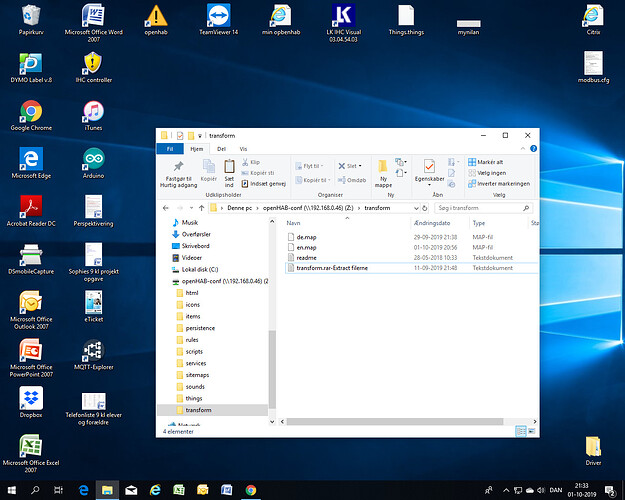
Task: Click the navigation pane vertical scrollbar
Action: pos(272,369)
